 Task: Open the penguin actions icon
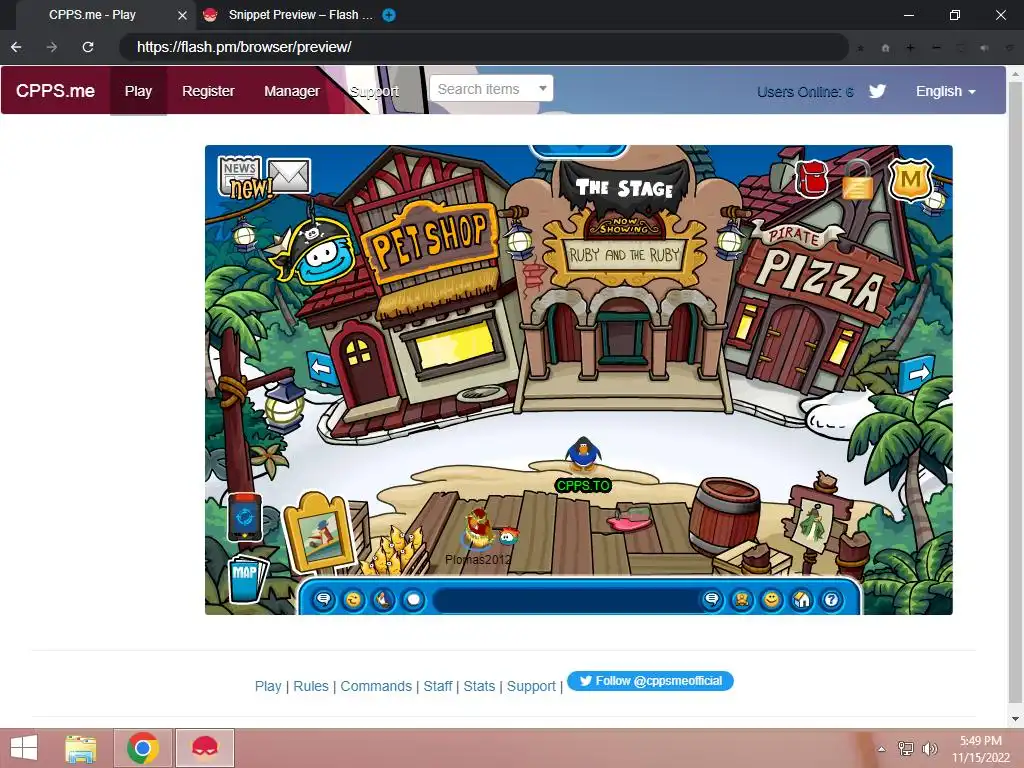pyautogui.click(x=383, y=599)
